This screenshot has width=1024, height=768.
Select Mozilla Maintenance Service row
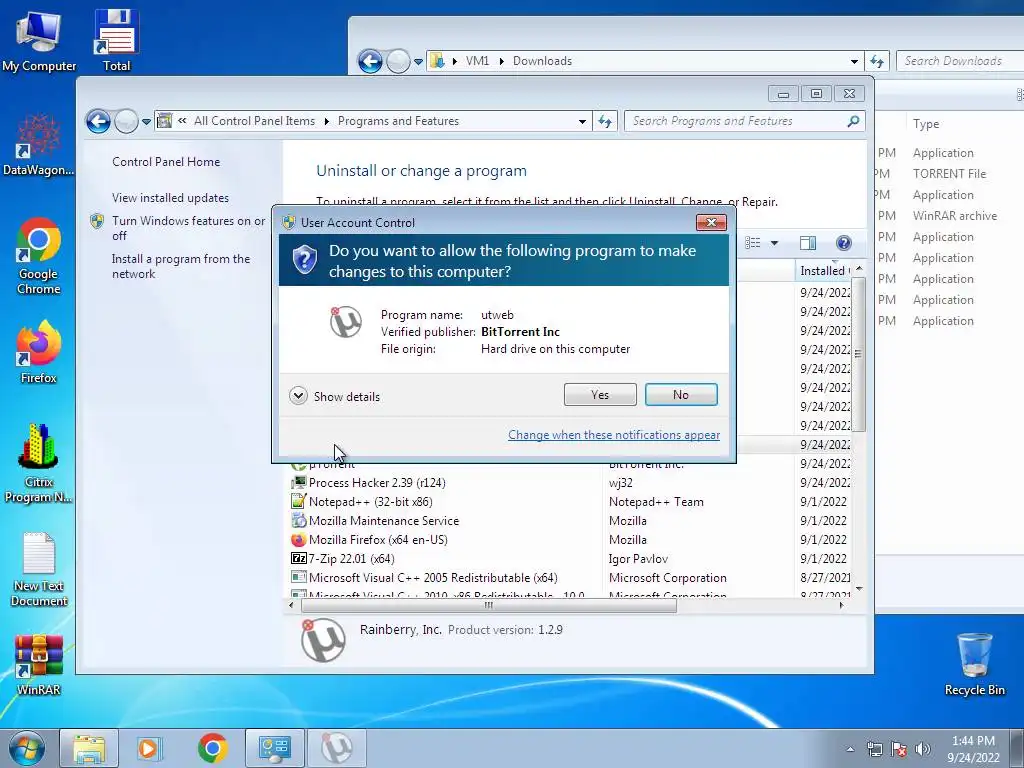pyautogui.click(x=569, y=520)
